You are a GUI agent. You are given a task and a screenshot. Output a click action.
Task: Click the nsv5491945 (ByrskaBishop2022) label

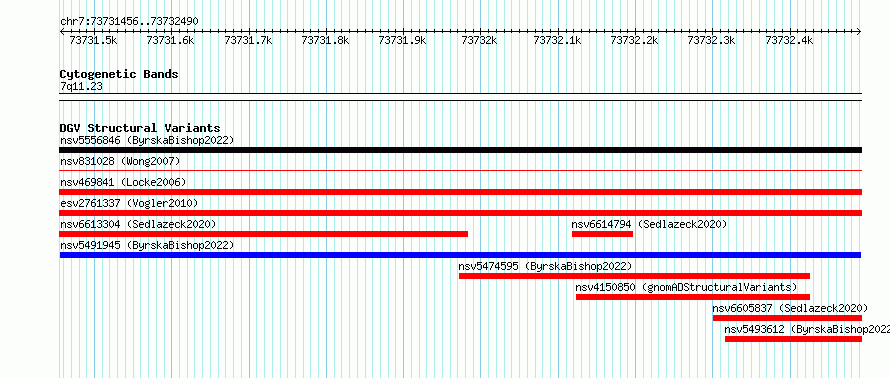click(x=147, y=245)
